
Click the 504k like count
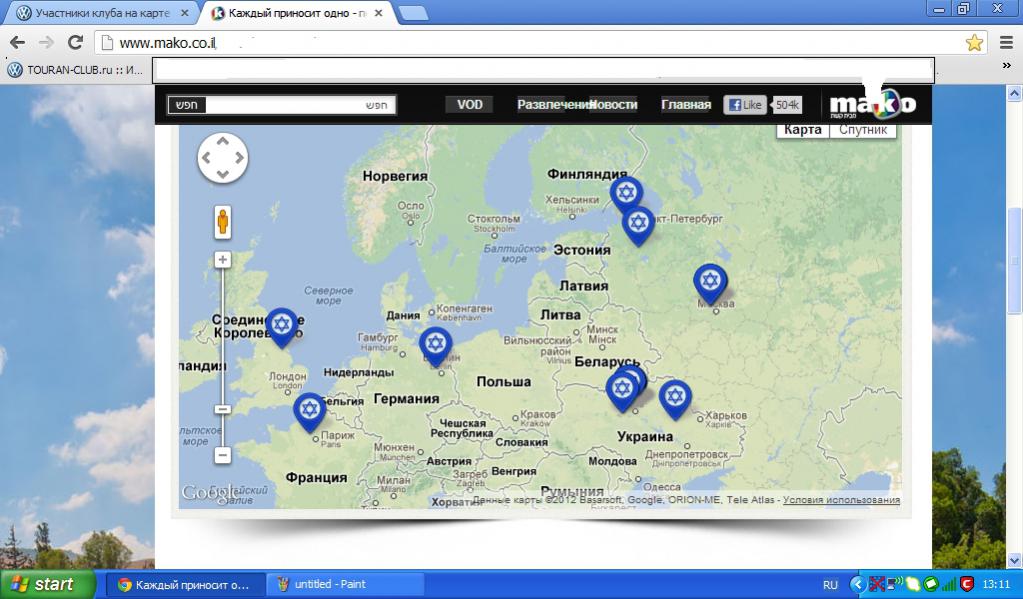pyautogui.click(x=786, y=104)
